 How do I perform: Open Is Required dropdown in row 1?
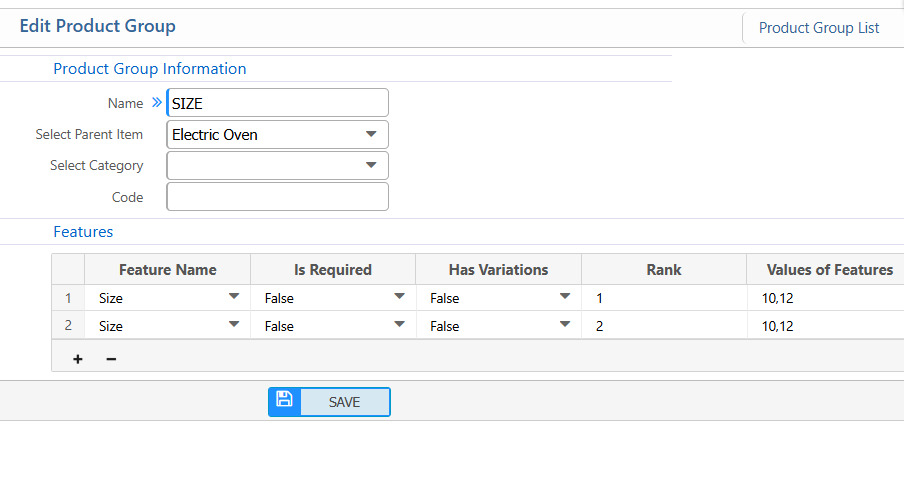(400, 297)
